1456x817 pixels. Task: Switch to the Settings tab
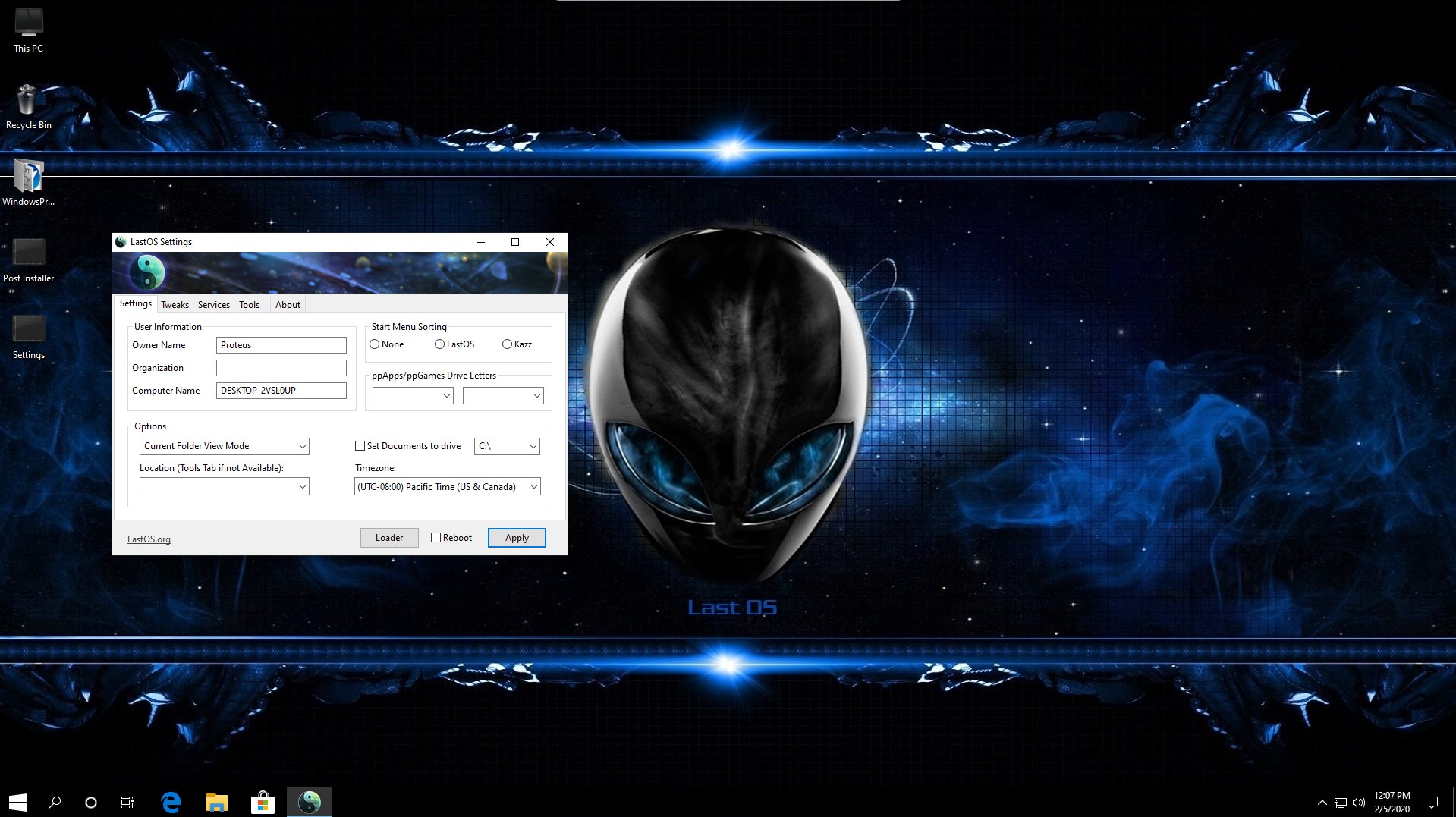(136, 303)
